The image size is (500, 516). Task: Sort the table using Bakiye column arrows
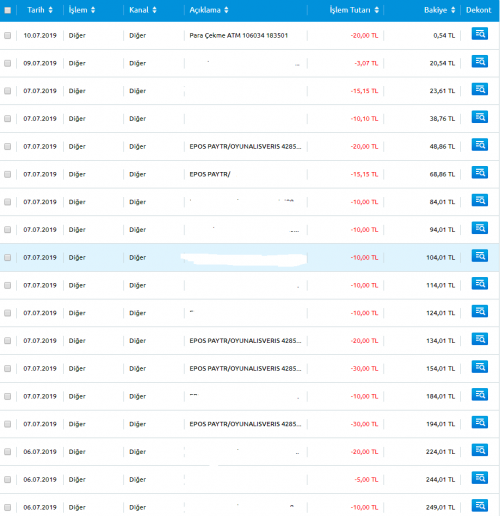(x=453, y=10)
